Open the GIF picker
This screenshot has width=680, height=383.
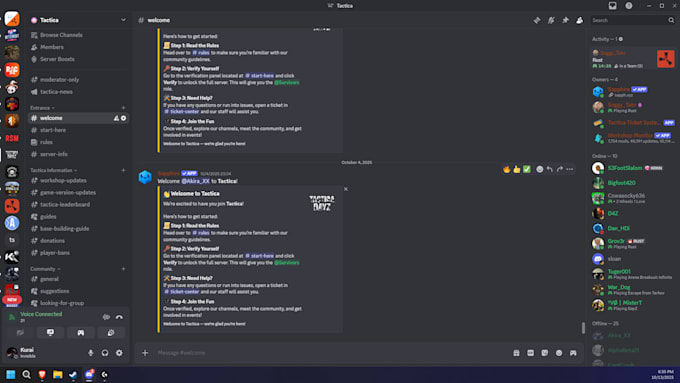click(530, 353)
